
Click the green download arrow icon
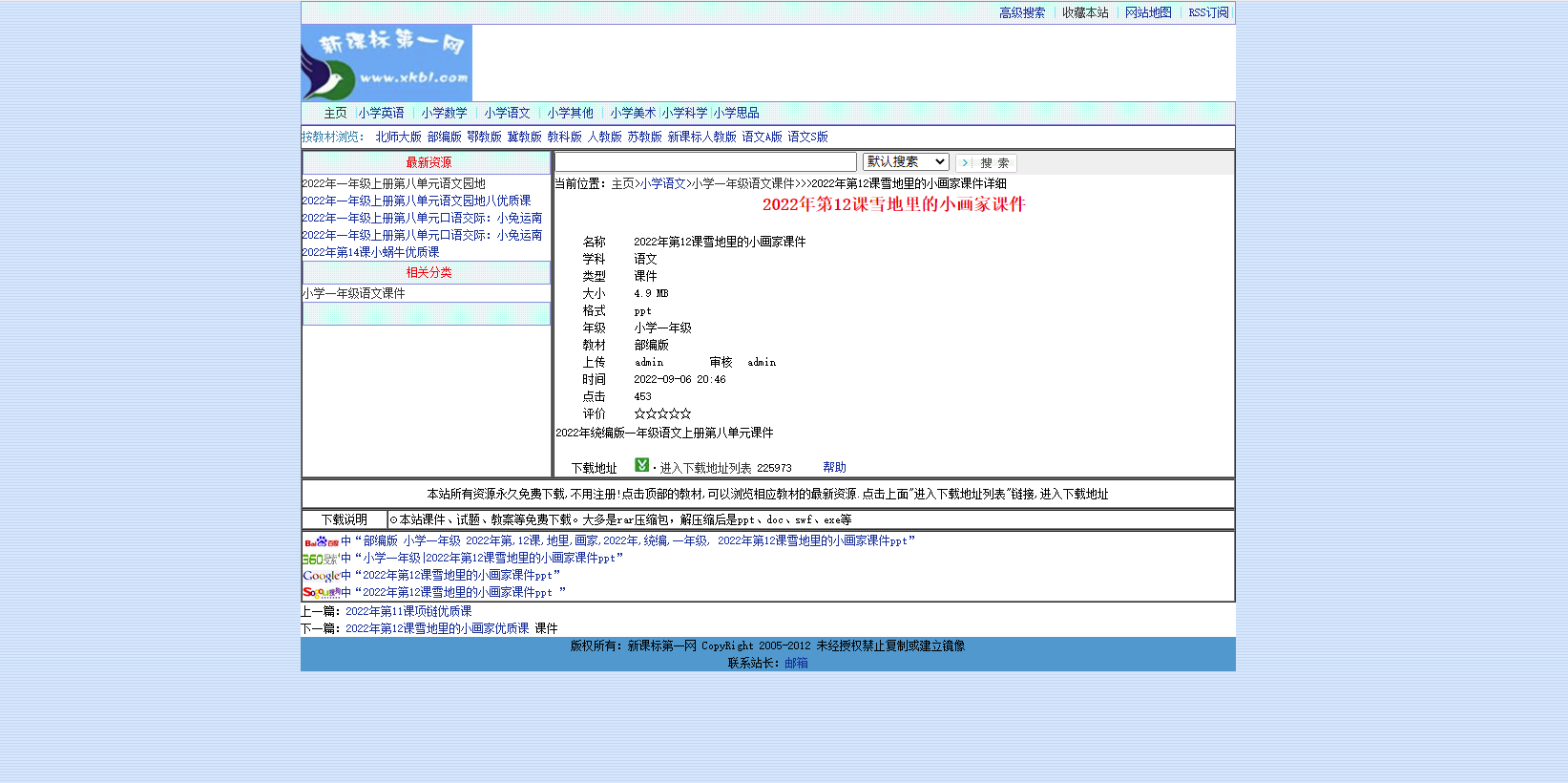point(641,465)
